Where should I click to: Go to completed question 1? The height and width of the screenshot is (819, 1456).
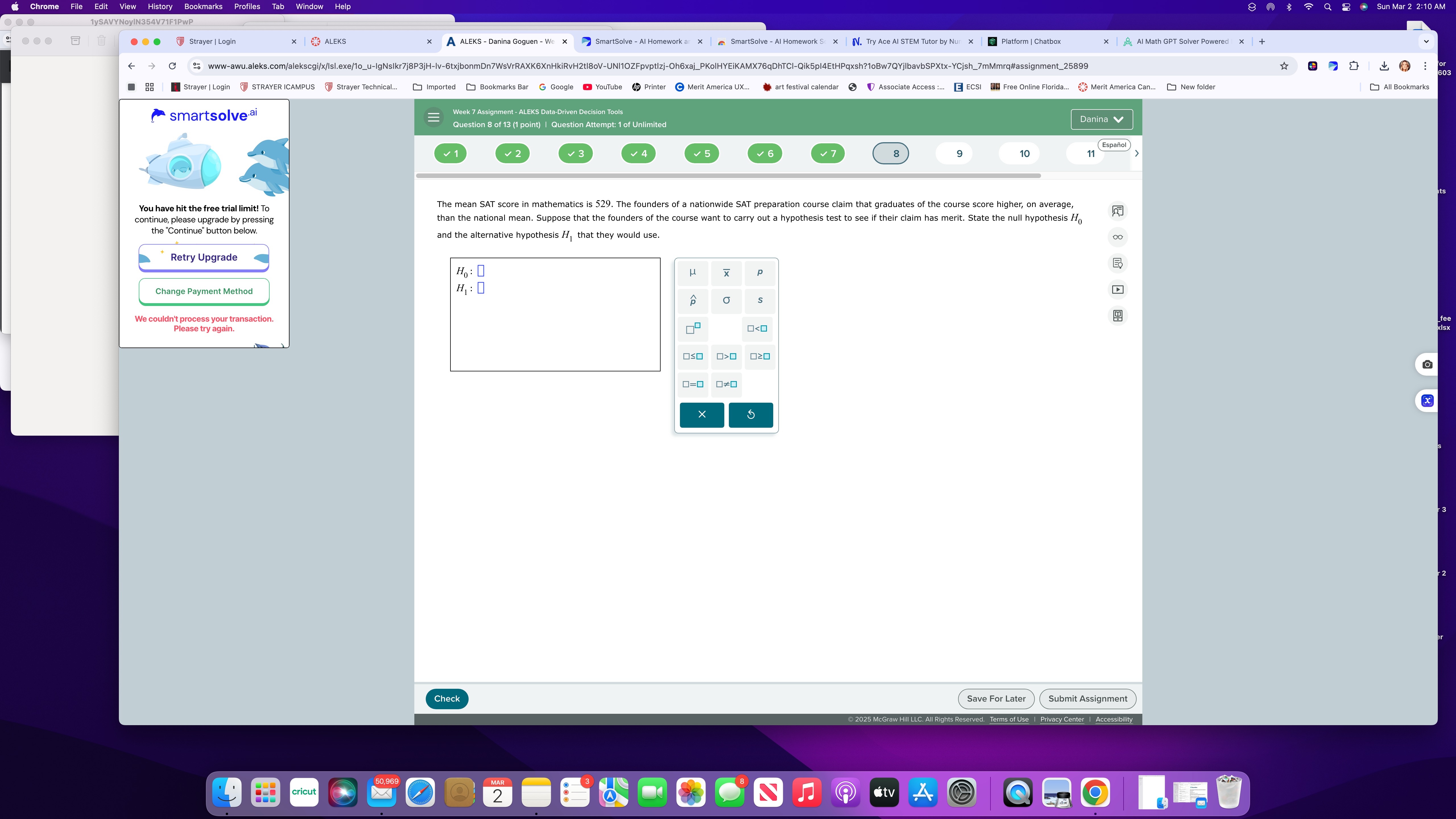[x=450, y=154]
